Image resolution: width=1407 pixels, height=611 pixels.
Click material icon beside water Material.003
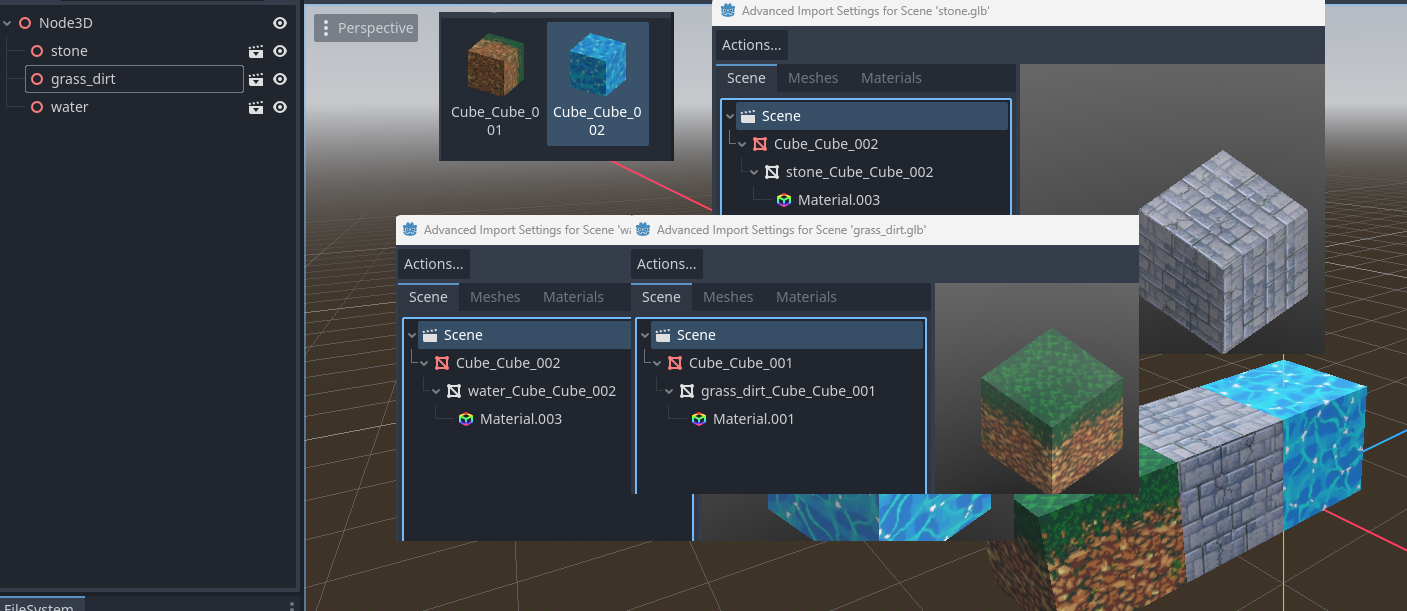coord(466,419)
